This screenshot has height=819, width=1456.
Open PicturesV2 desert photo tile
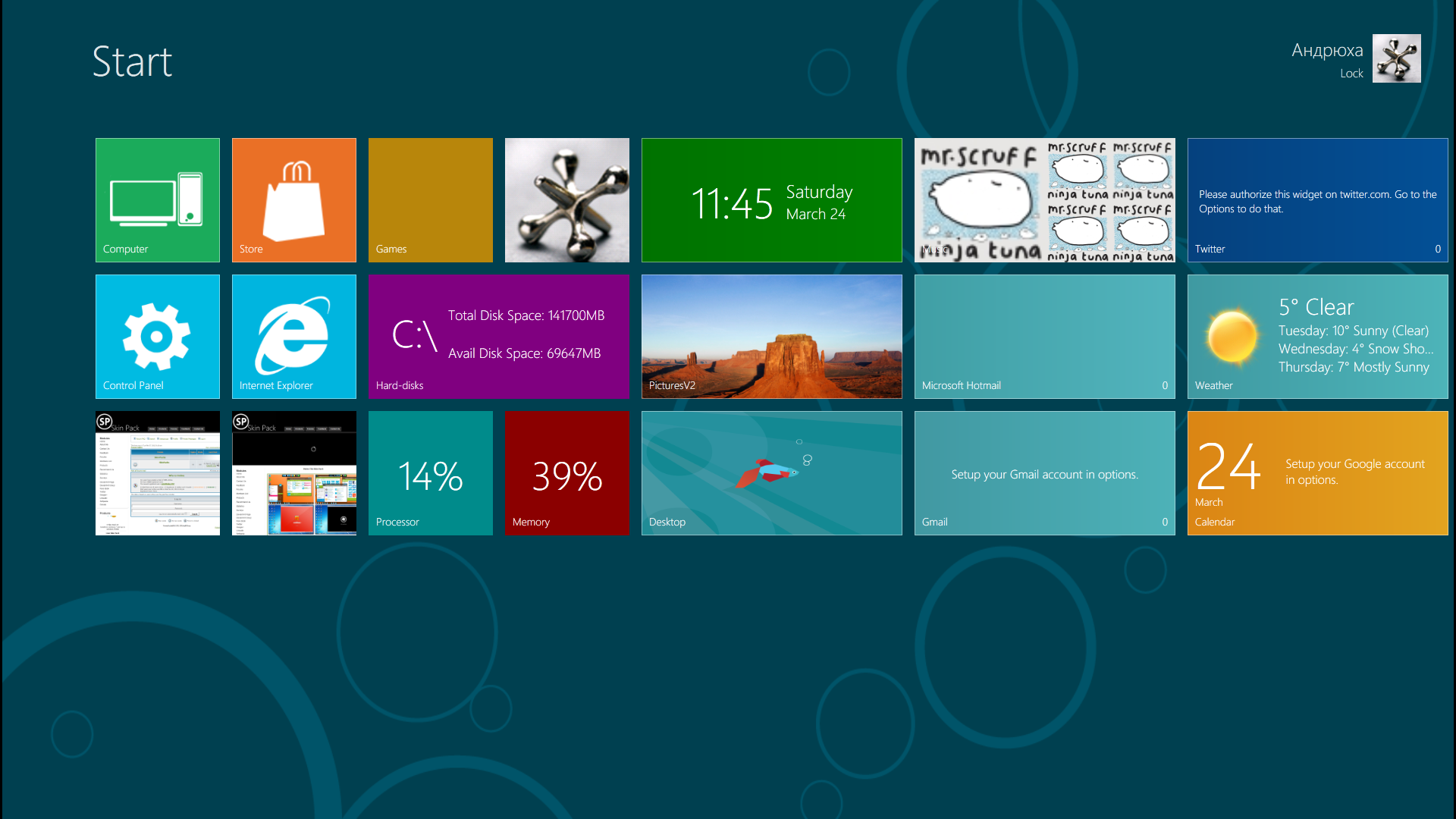point(771,336)
